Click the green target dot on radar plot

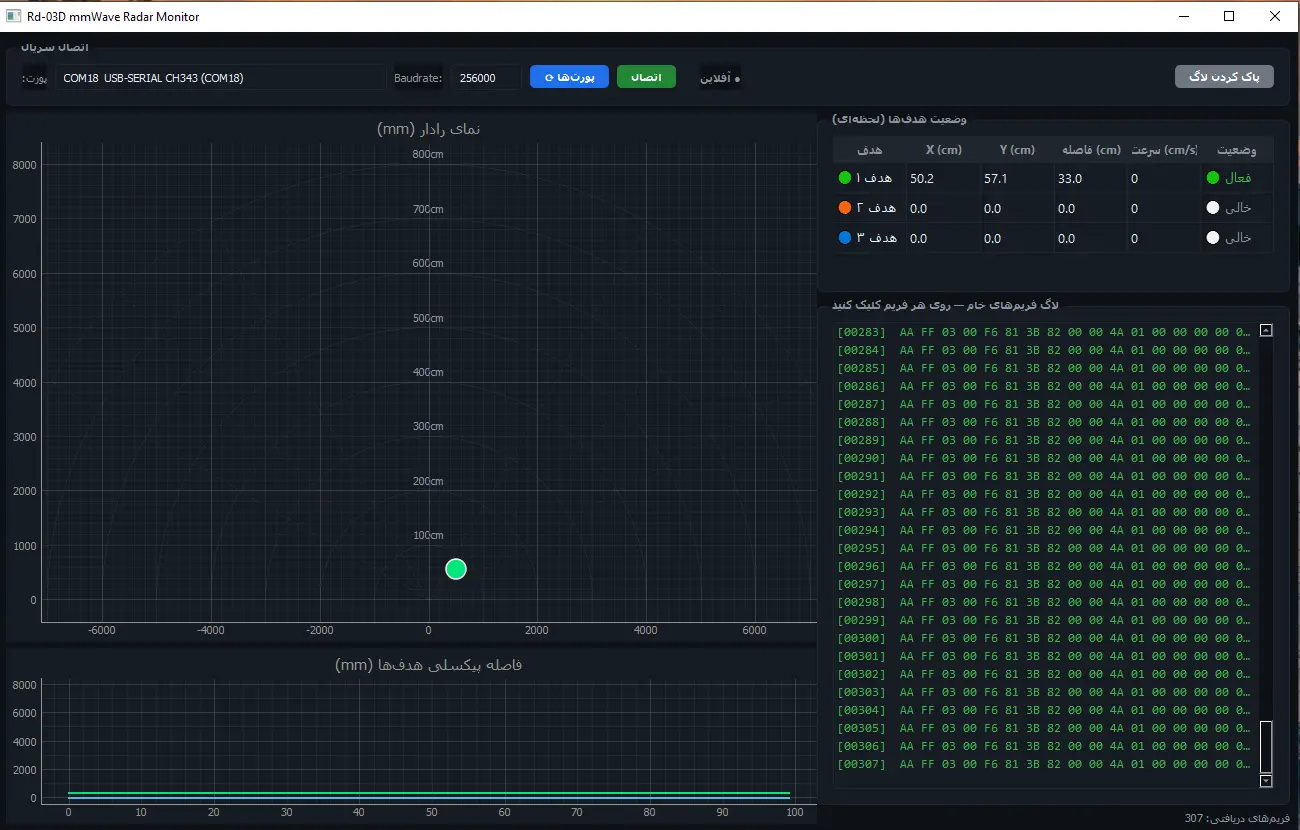456,569
